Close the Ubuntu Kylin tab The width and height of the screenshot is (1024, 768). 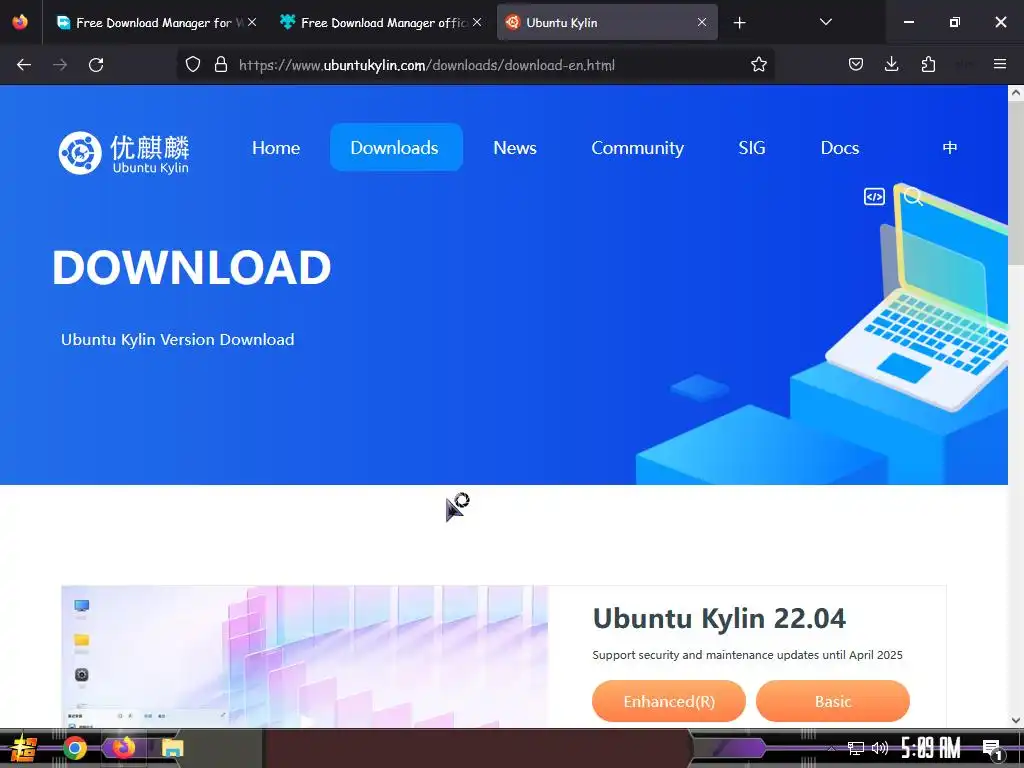tap(701, 22)
